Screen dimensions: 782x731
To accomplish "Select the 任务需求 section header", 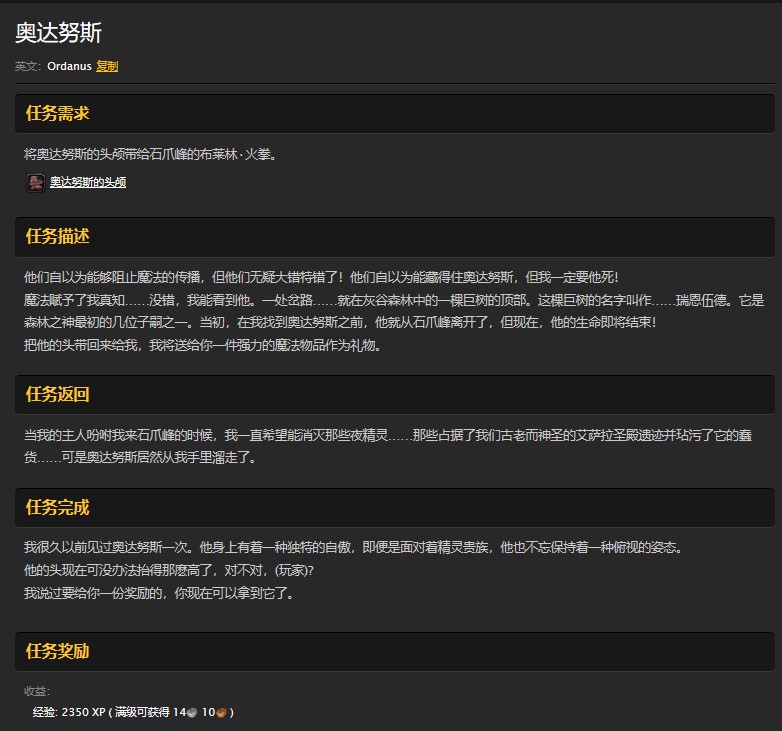I will (x=58, y=113).
